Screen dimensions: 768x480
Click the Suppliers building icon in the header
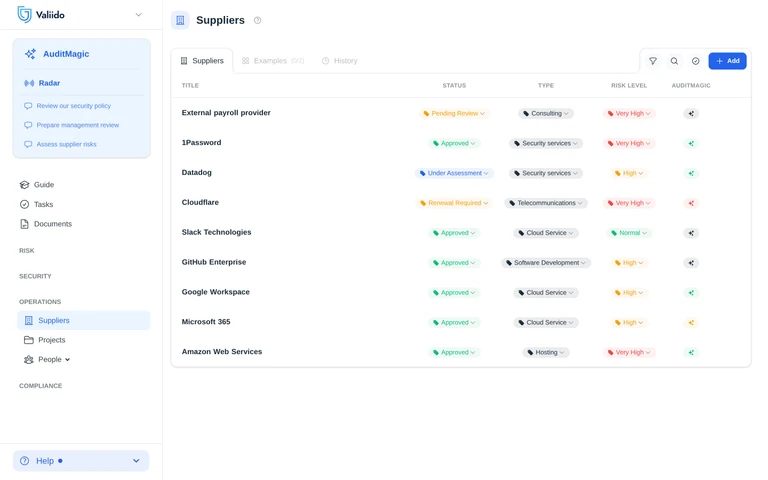[x=180, y=20]
